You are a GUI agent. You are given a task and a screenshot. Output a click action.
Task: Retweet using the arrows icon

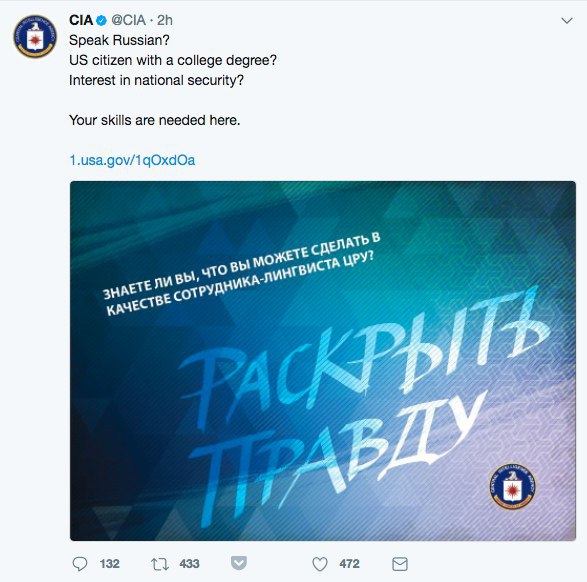pyautogui.click(x=160, y=564)
